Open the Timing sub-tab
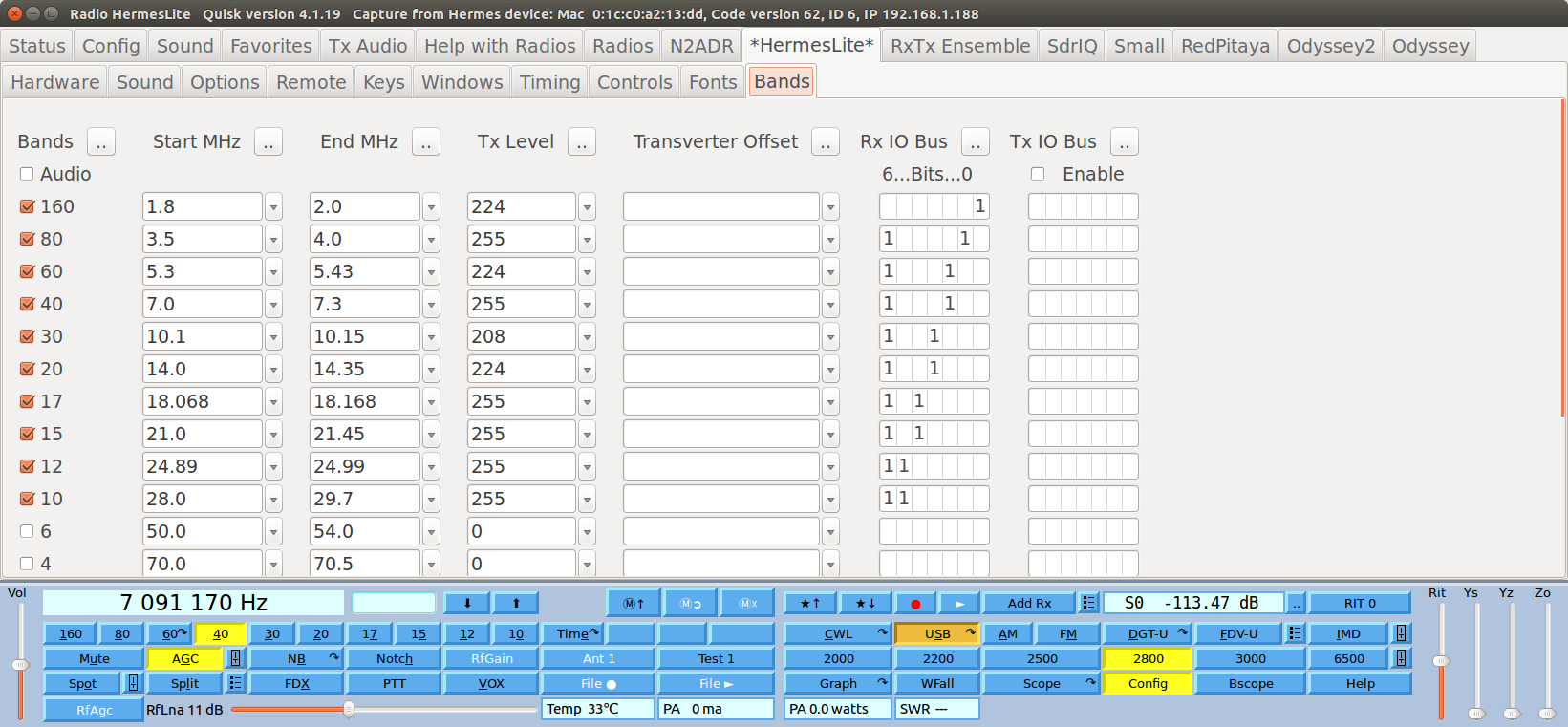The height and width of the screenshot is (727, 1568). click(550, 82)
